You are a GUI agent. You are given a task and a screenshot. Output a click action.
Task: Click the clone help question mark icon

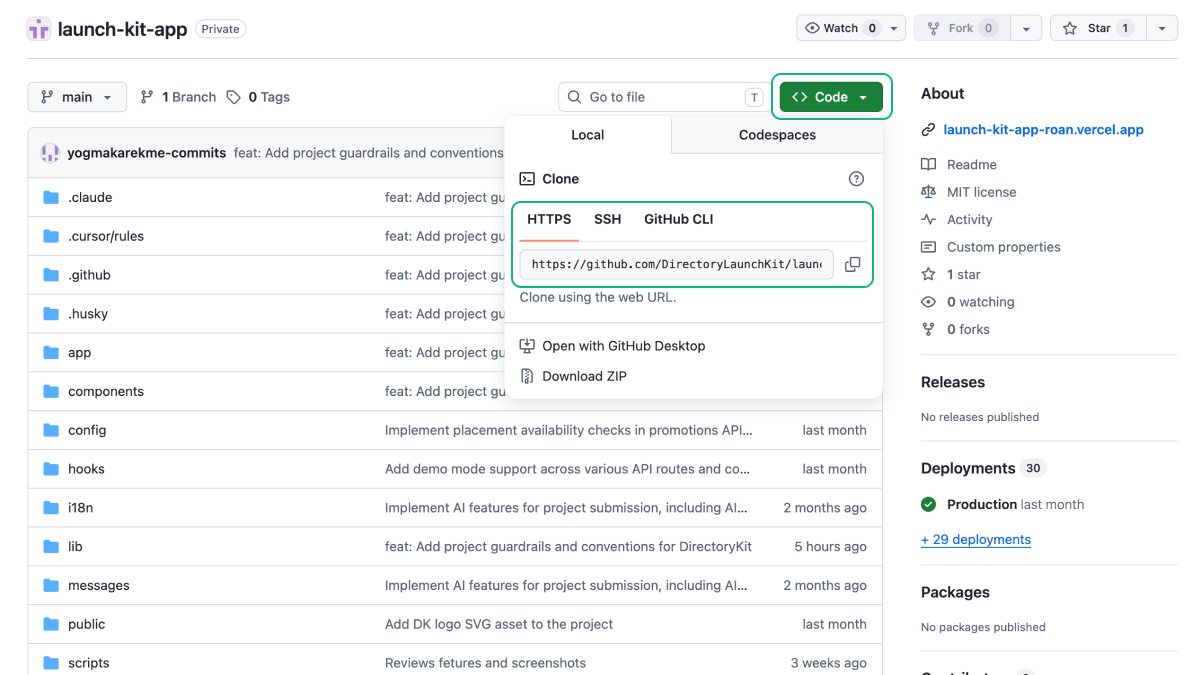tap(856, 179)
